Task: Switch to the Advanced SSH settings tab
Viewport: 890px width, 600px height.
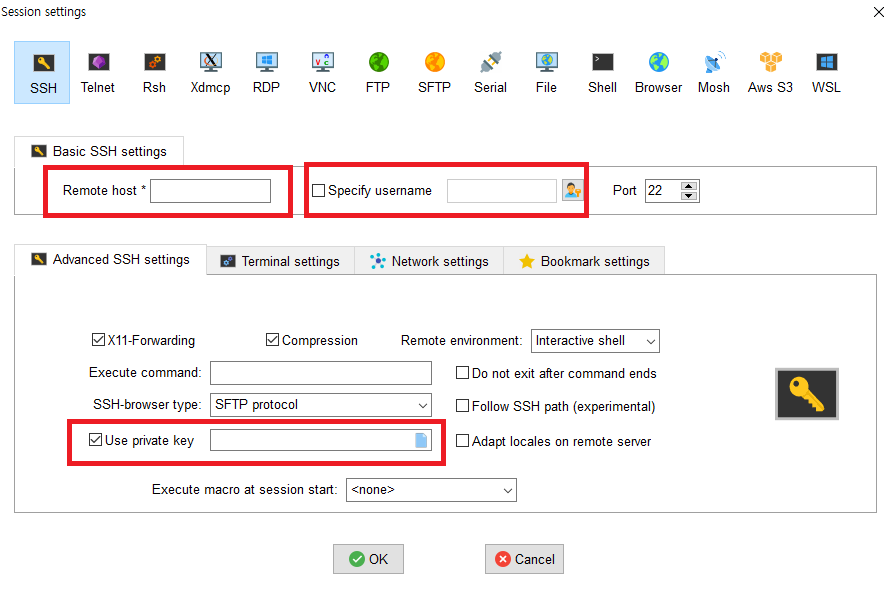Action: pyautogui.click(x=110, y=260)
